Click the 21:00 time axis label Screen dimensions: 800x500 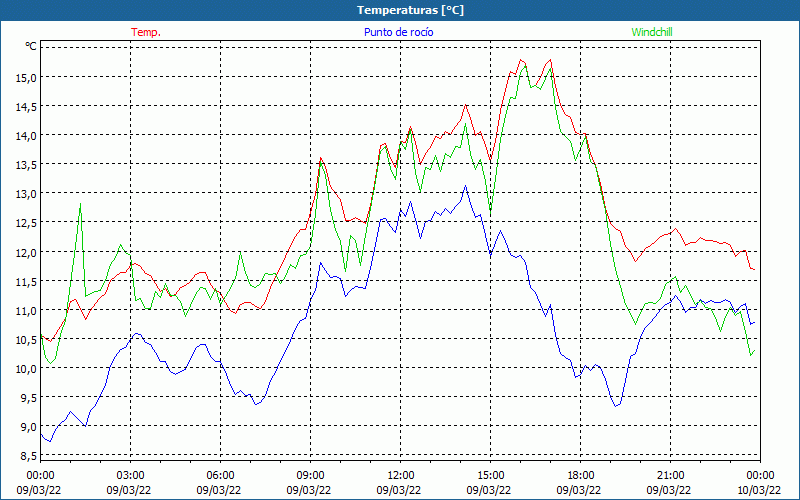point(670,476)
